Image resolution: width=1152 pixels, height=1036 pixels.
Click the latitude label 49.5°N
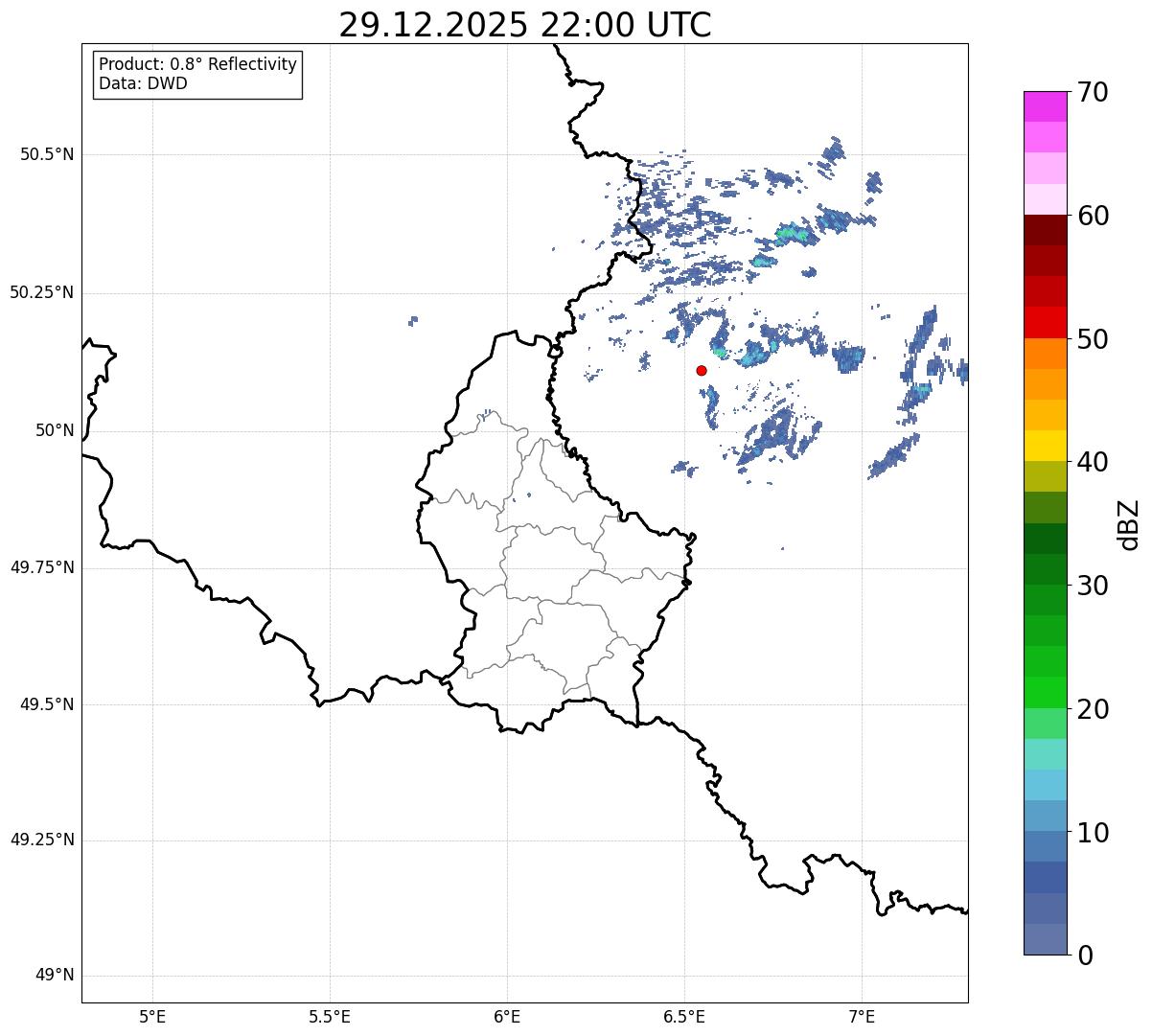tap(47, 704)
